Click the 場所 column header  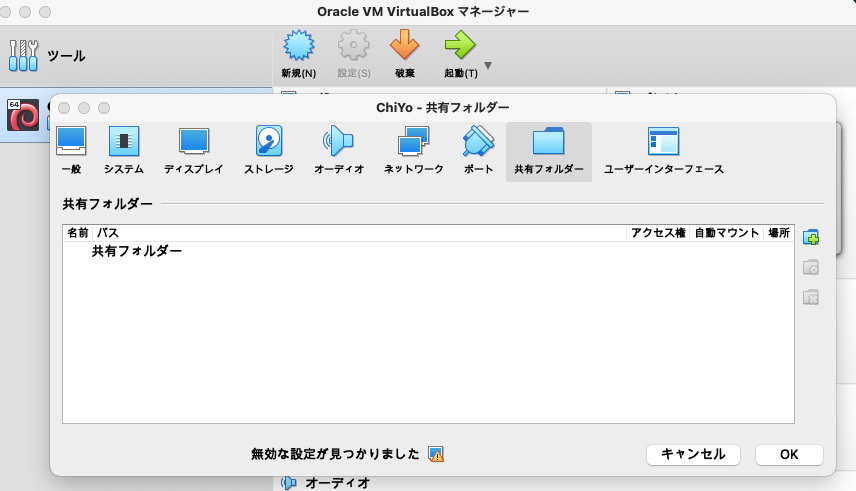[778, 233]
